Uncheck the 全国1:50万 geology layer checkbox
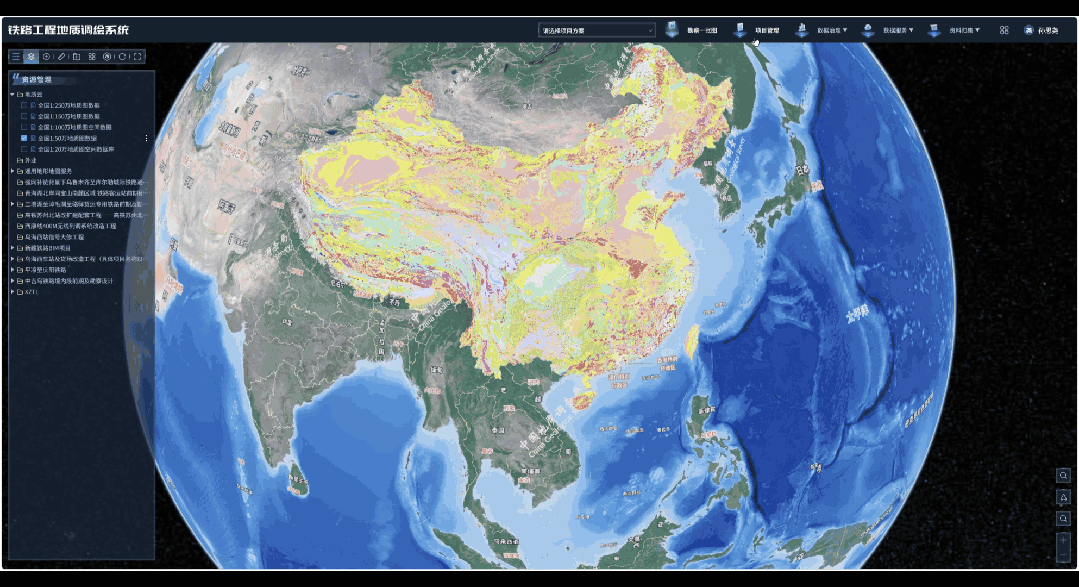 pos(24,138)
